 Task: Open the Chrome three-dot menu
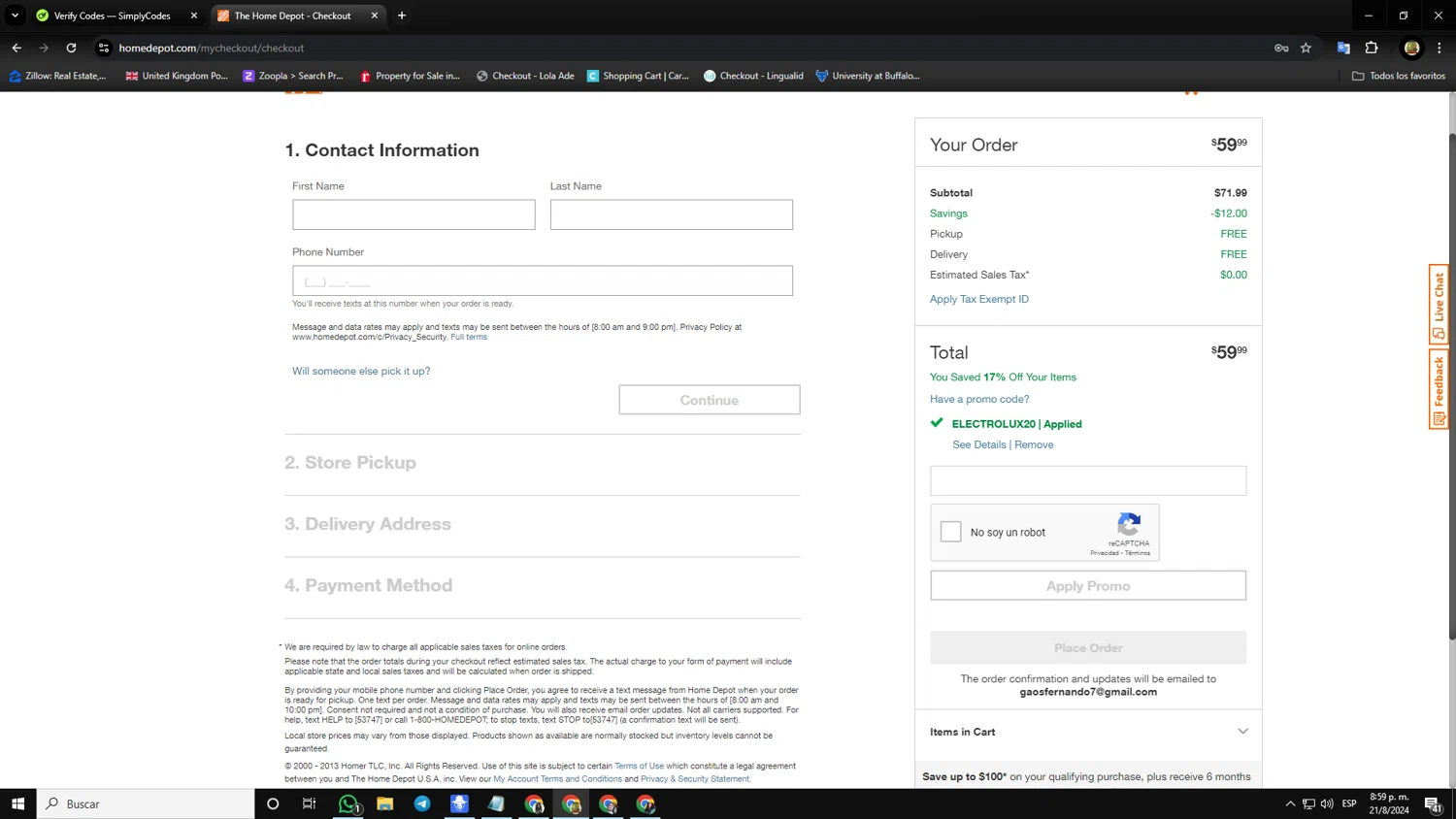tap(1439, 48)
